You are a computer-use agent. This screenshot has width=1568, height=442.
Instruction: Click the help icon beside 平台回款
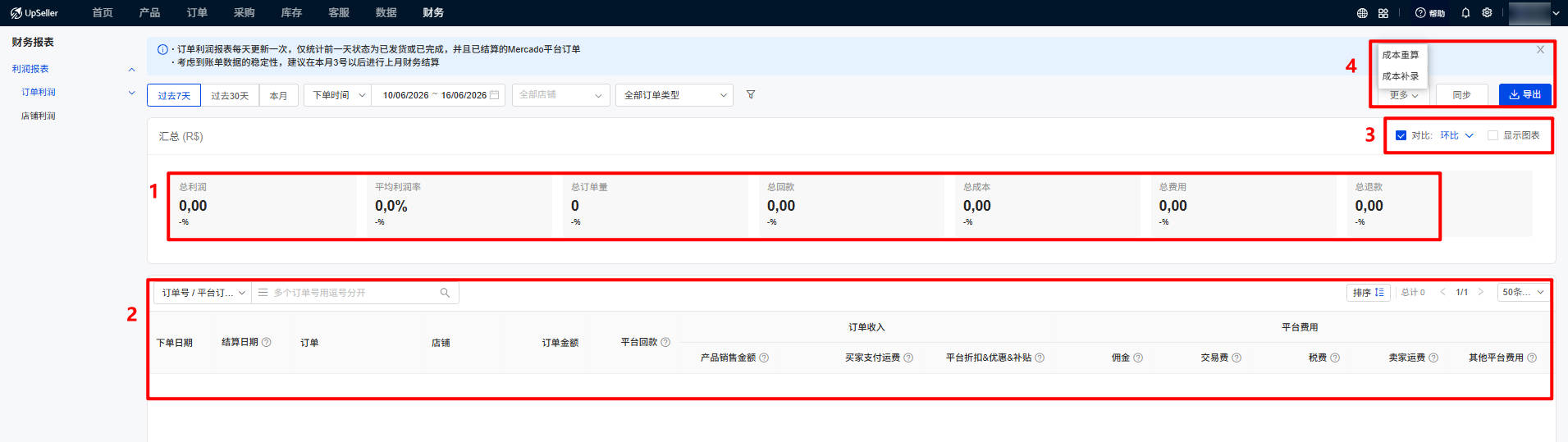click(x=665, y=342)
